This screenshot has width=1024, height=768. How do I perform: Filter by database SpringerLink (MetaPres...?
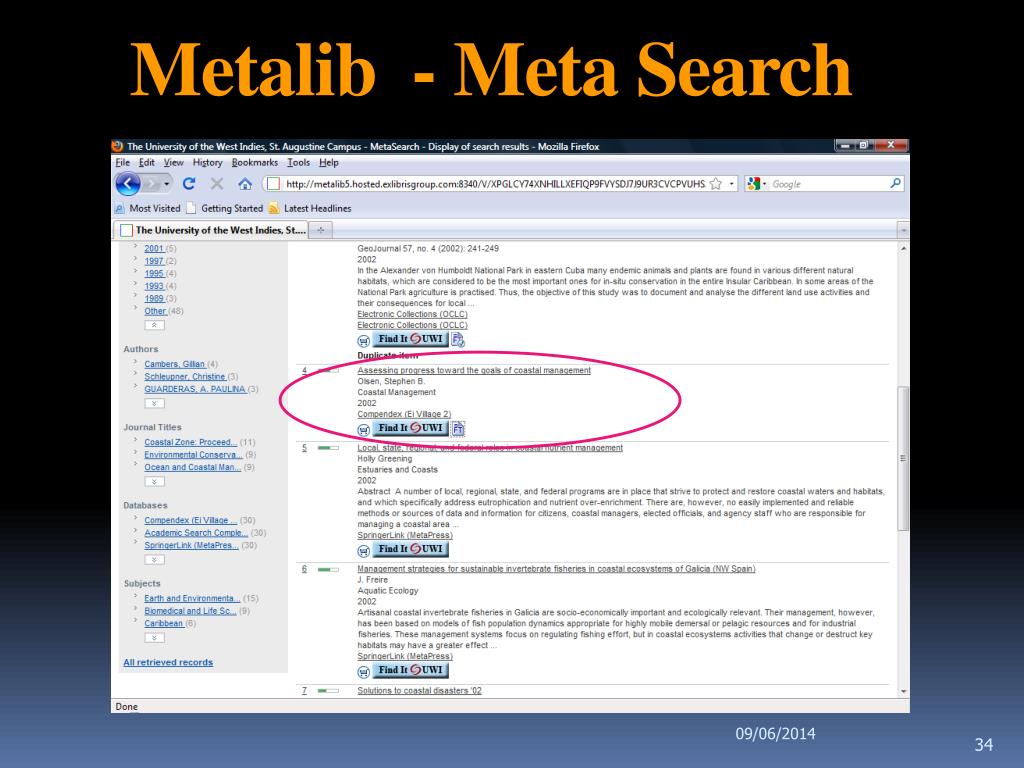pyautogui.click(x=191, y=545)
